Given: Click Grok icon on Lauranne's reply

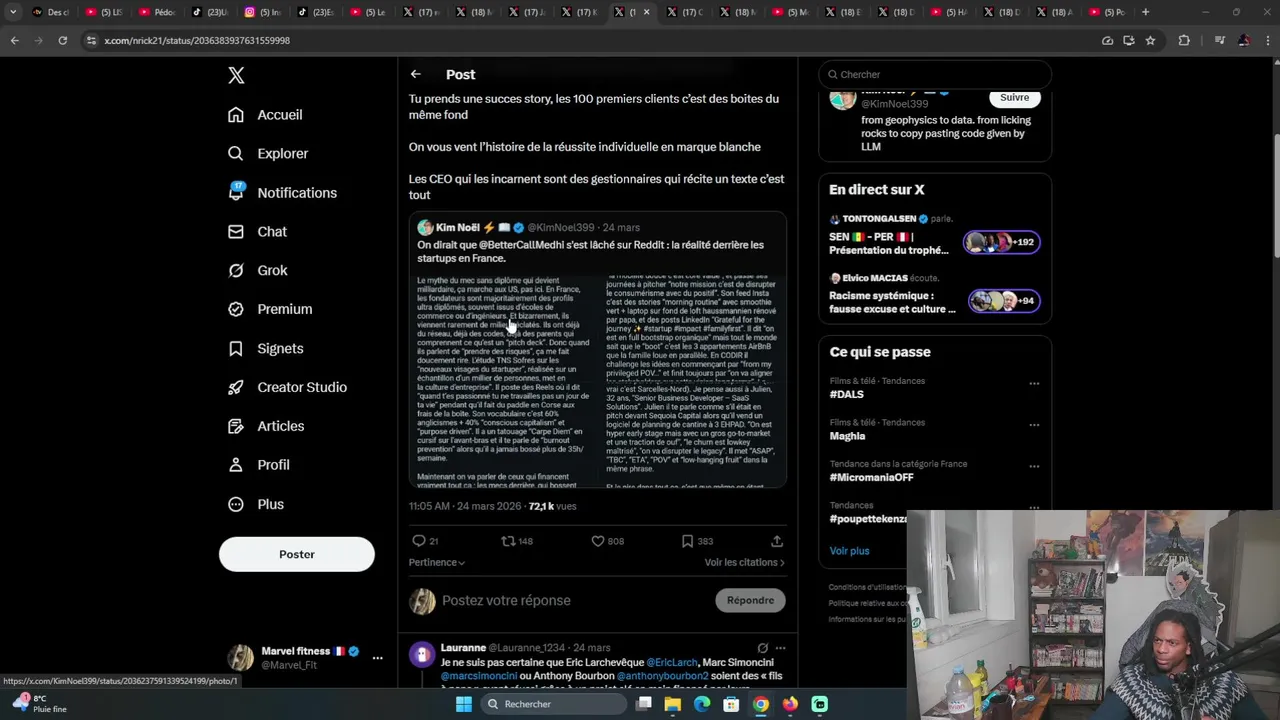Looking at the screenshot, I should 762,648.
